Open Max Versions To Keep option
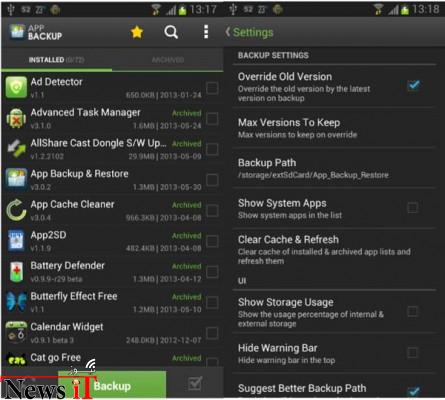The width and height of the screenshot is (445, 400). click(x=334, y=128)
